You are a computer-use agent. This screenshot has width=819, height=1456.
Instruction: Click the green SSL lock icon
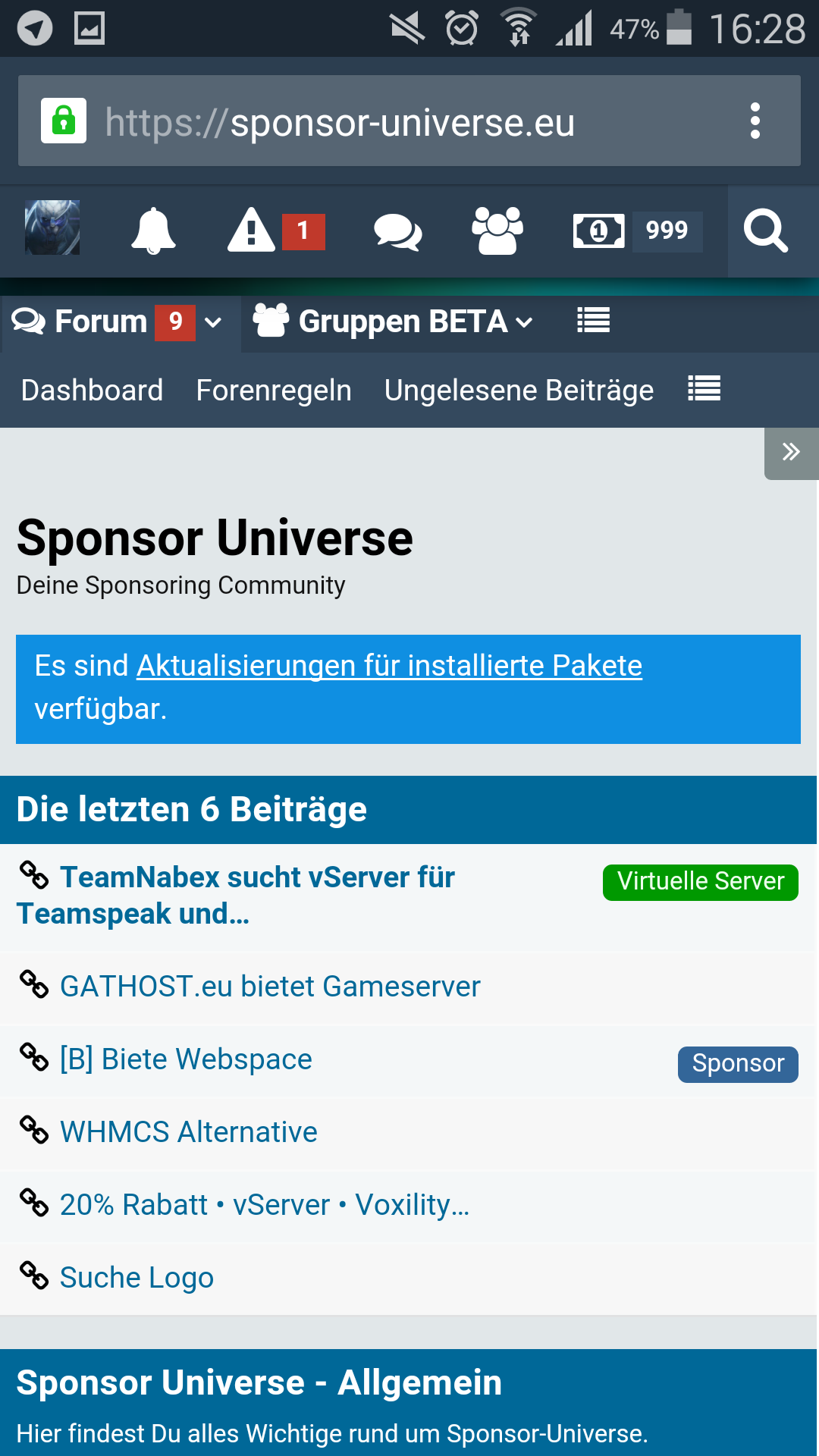pyautogui.click(x=64, y=121)
